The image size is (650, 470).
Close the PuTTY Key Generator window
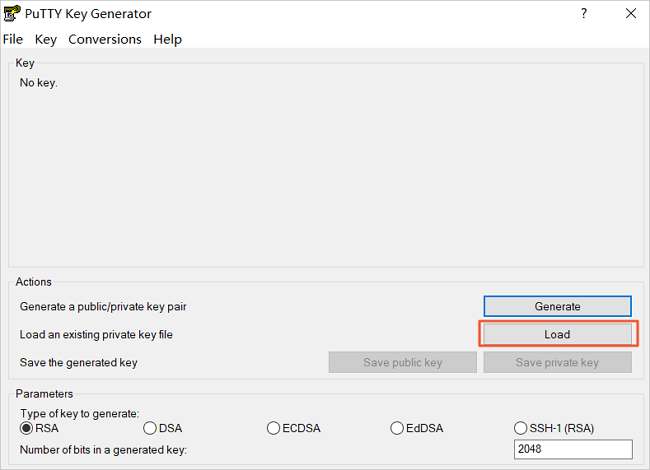(631, 13)
